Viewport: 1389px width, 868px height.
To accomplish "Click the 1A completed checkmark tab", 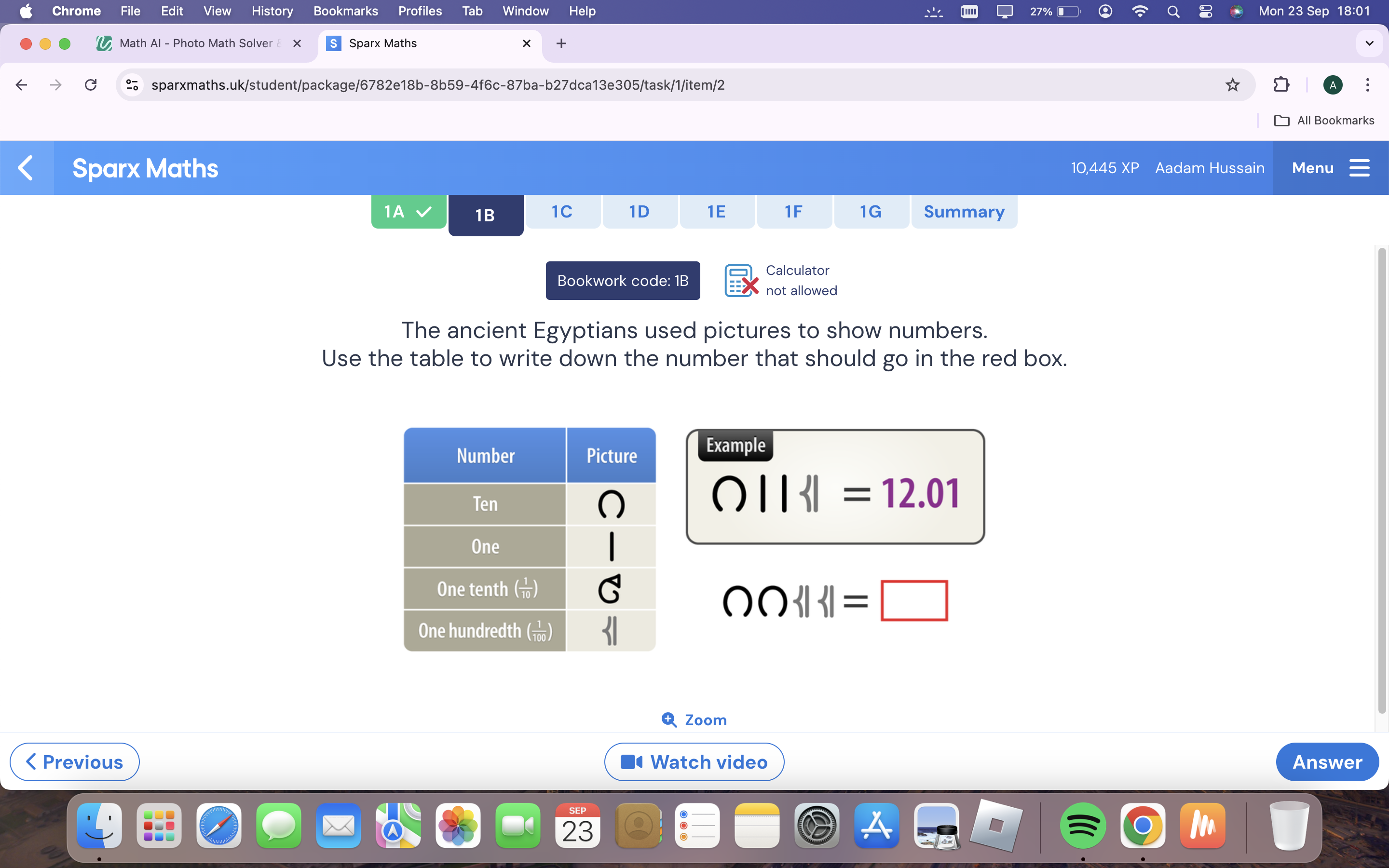I will (x=407, y=211).
